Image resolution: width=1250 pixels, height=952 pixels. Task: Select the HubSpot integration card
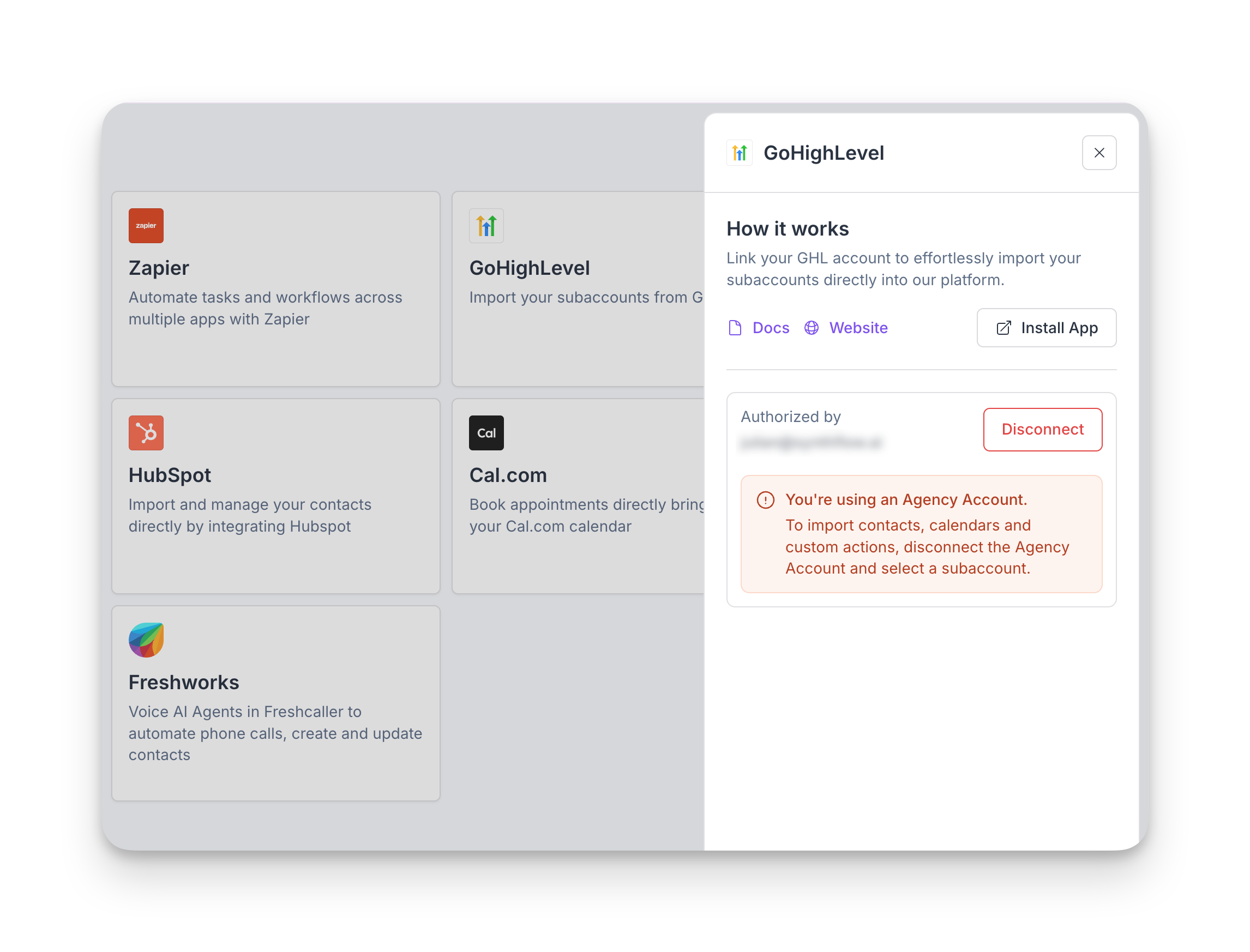click(275, 496)
